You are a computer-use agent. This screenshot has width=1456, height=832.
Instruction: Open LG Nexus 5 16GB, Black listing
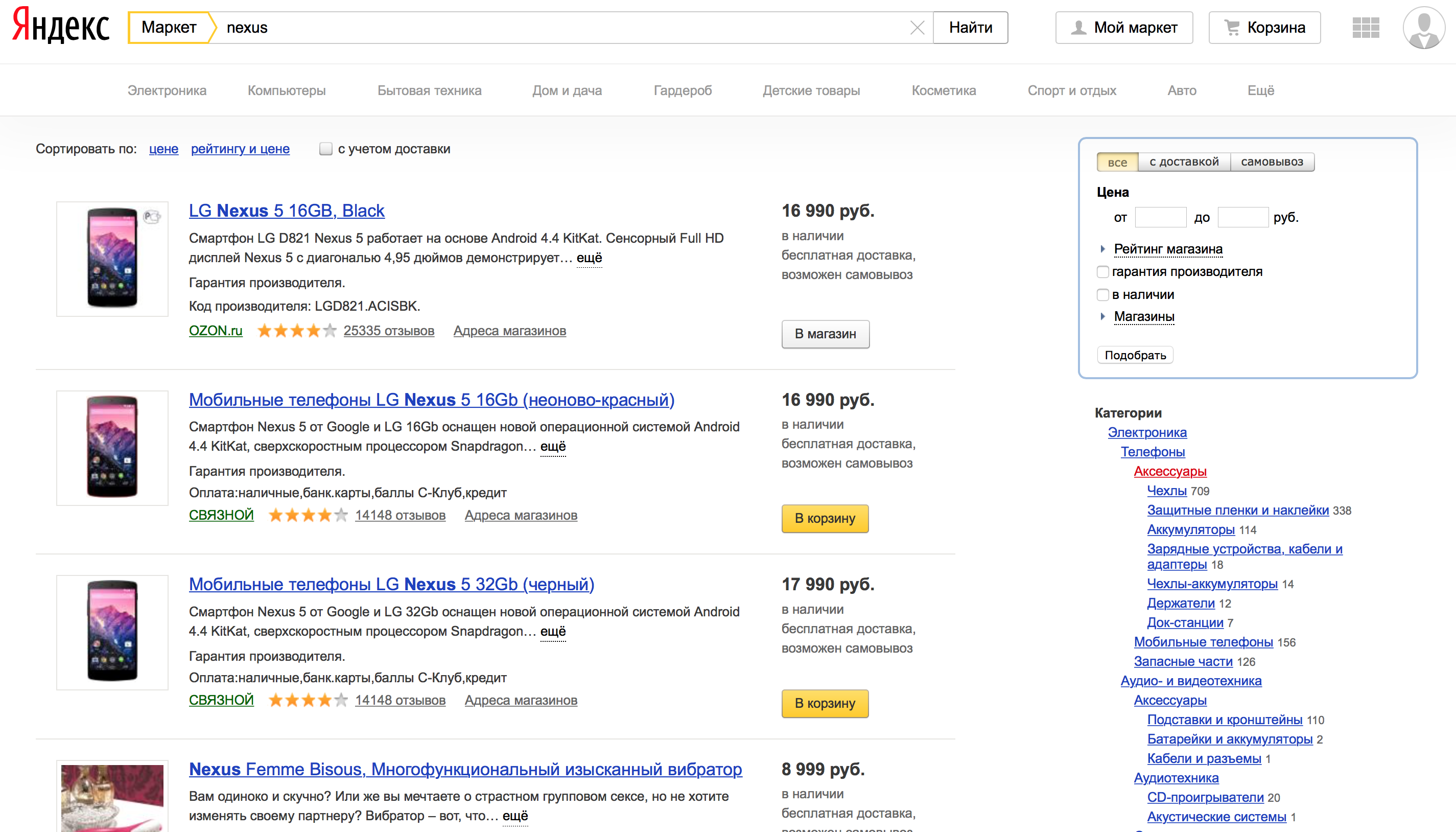tap(287, 211)
